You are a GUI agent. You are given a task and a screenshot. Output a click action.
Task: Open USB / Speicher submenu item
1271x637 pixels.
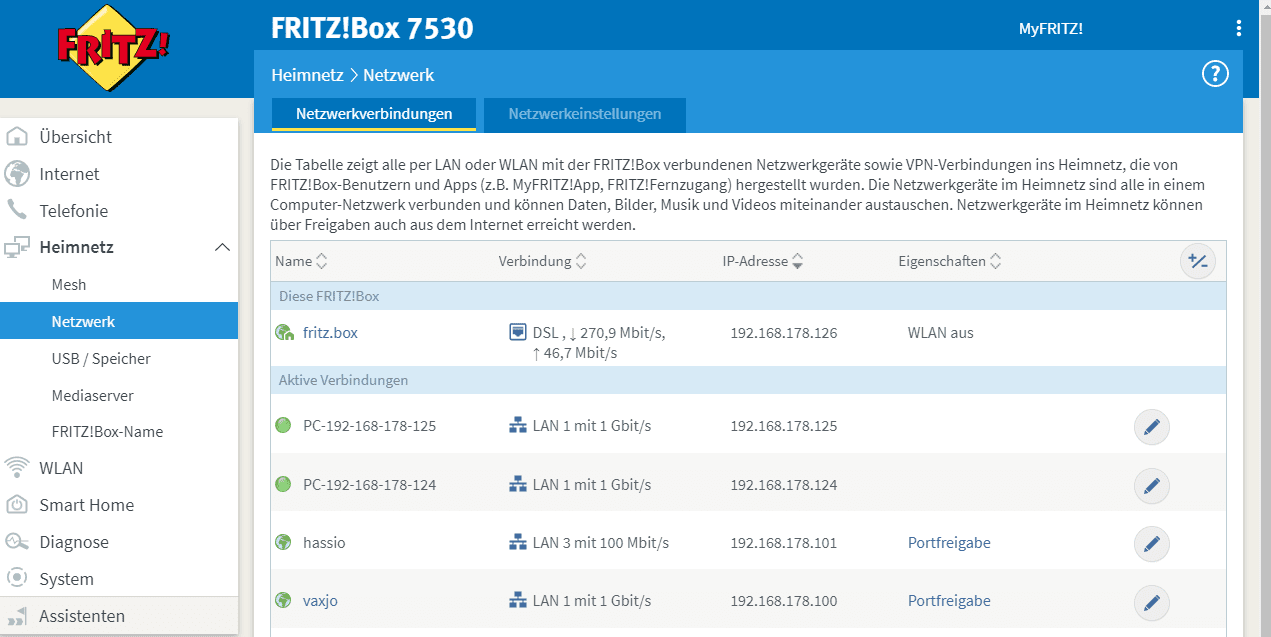(101, 359)
